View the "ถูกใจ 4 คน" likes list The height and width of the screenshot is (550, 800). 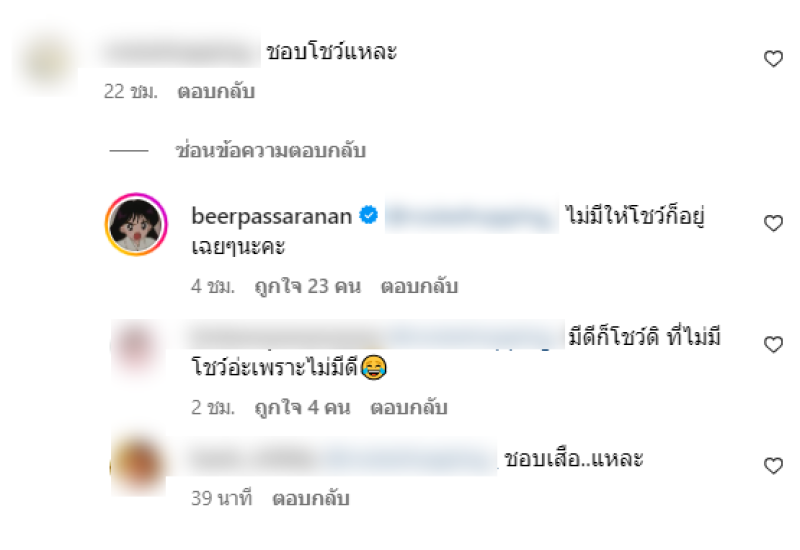(x=303, y=408)
